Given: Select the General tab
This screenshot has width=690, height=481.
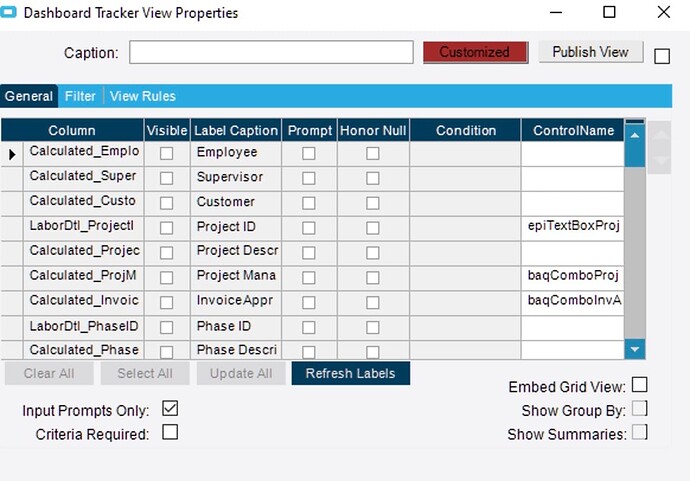Looking at the screenshot, I should [x=29, y=96].
